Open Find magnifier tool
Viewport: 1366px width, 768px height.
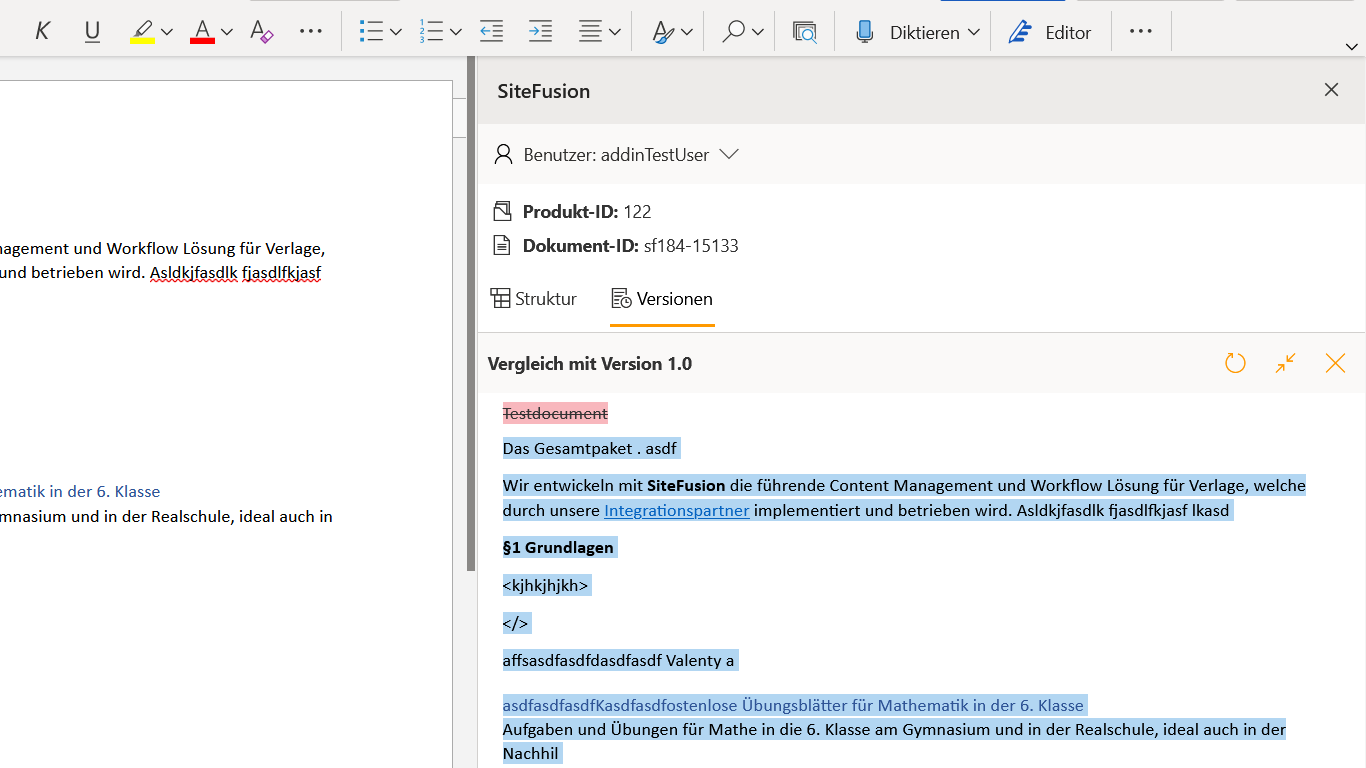pos(734,32)
